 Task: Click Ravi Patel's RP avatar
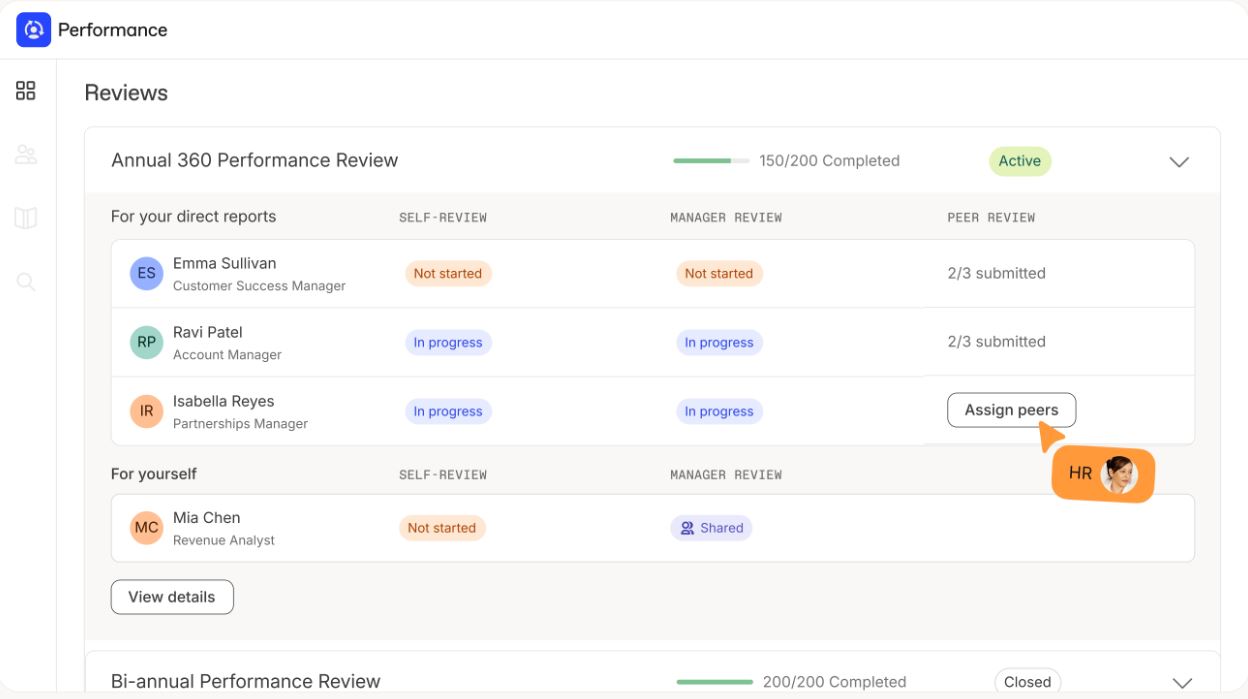pos(147,342)
